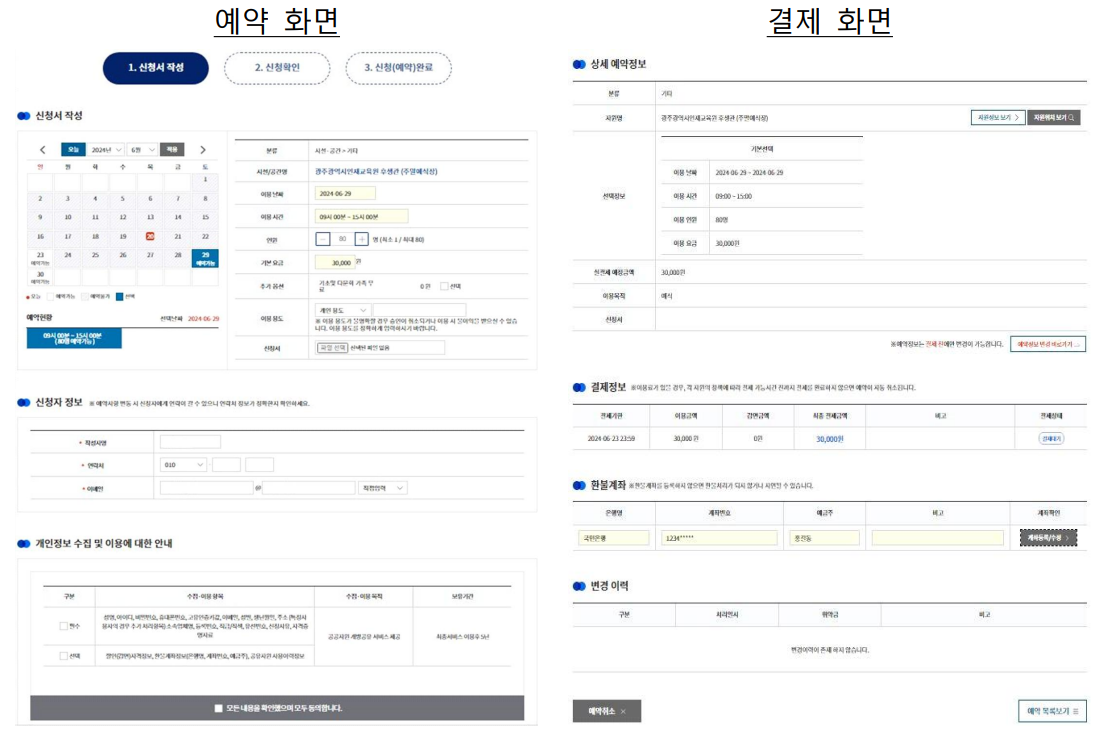
Task: Select calendar date 23
Action: coord(40,258)
